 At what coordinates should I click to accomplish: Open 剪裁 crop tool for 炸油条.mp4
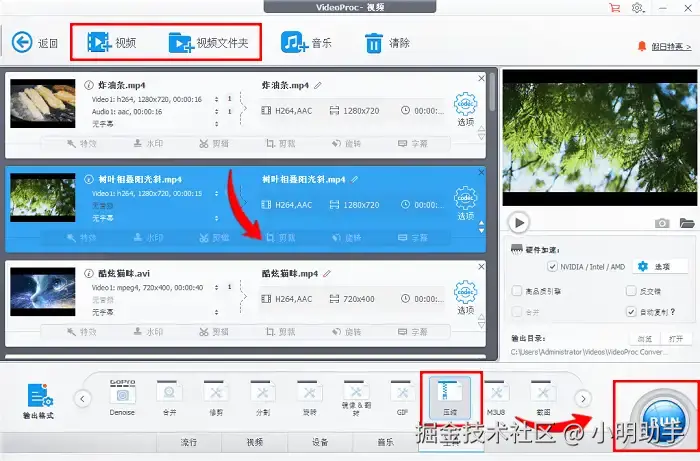pos(280,144)
